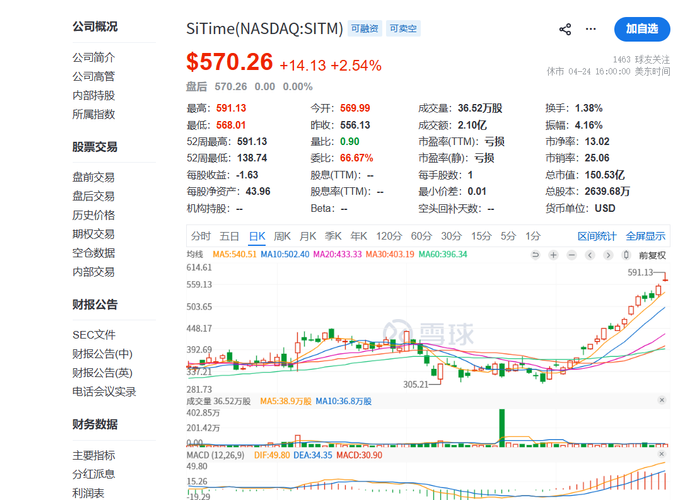Click the 可卖空 short-selling tag
The image size is (699, 500).
pos(403,29)
